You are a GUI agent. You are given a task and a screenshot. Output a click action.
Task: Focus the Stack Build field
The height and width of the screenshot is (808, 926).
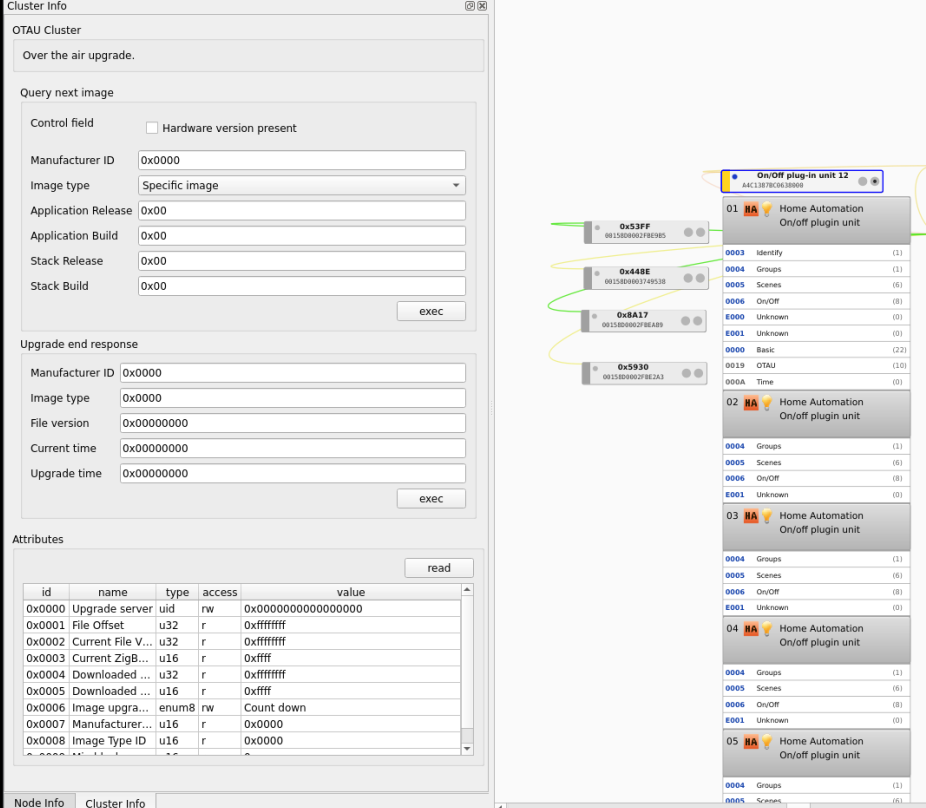point(302,286)
